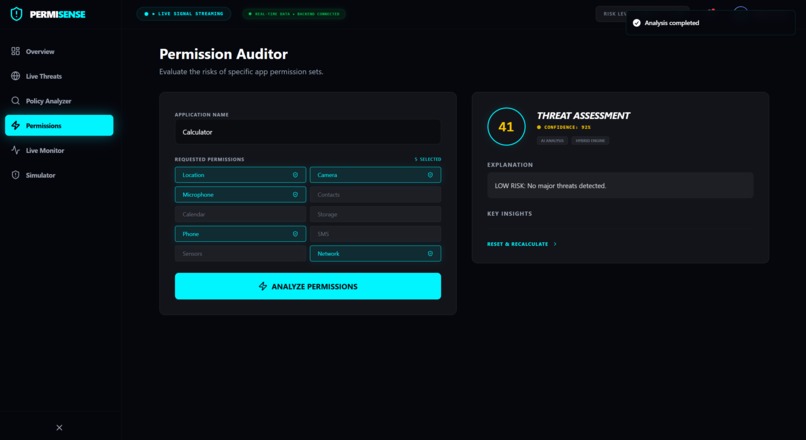Viewport: 806px width, 440px height.
Task: Select the Permissions sidebar item
Action: [x=59, y=125]
